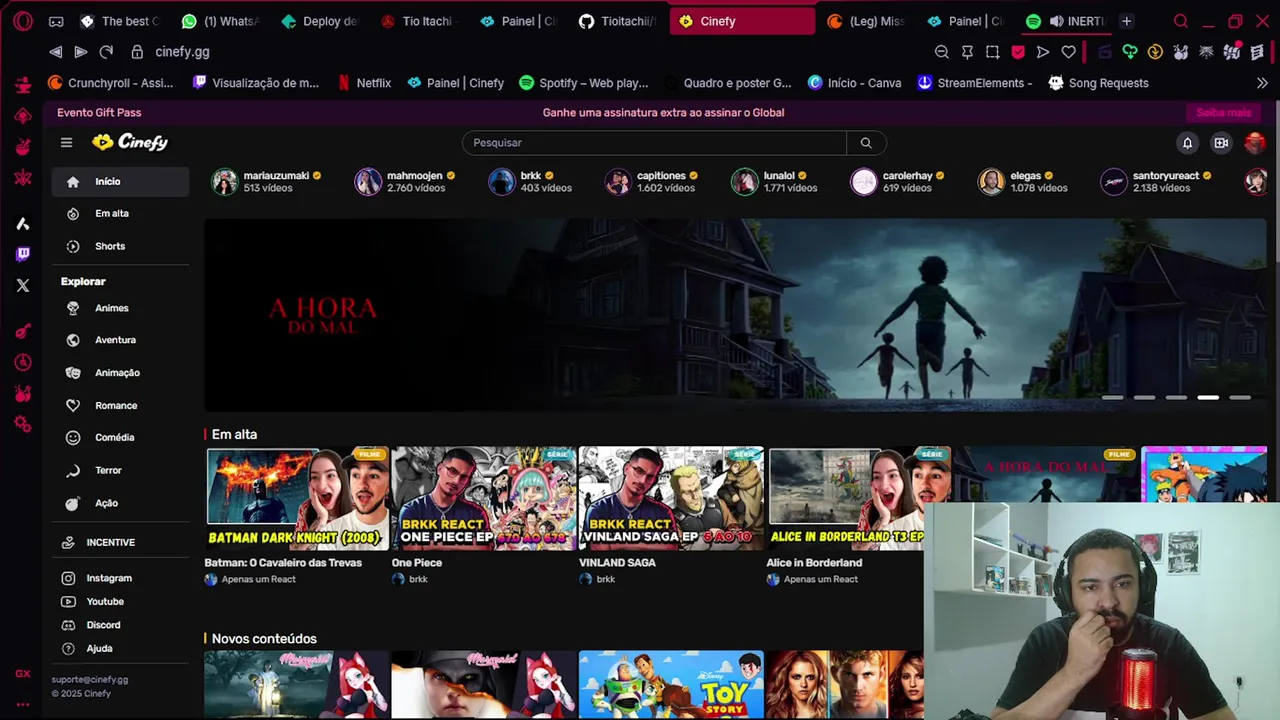Open the Crunchyroll bookmark
This screenshot has height=720, width=1280.
(x=111, y=83)
